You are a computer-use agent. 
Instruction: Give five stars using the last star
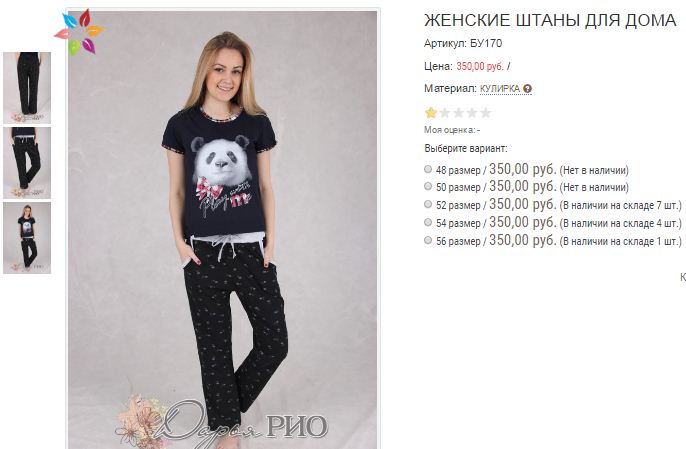485,113
